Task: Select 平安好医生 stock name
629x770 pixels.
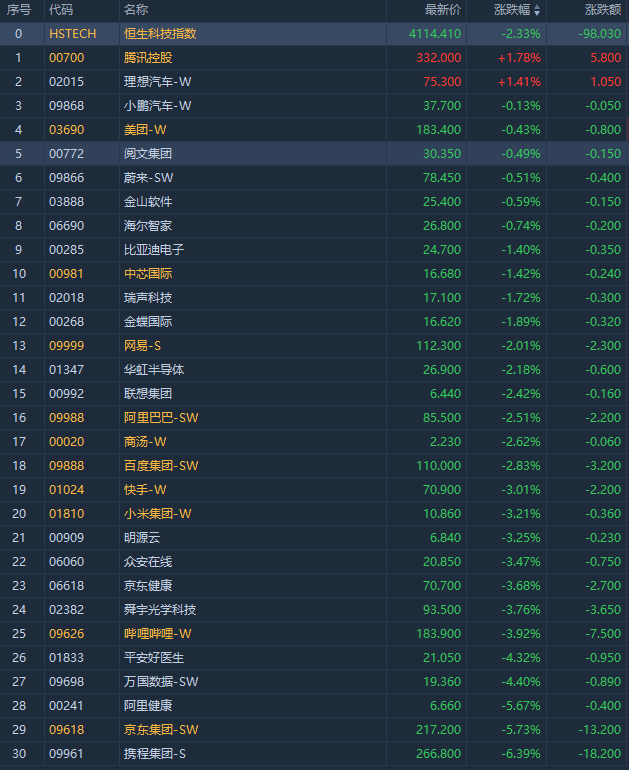Action: [x=154, y=658]
